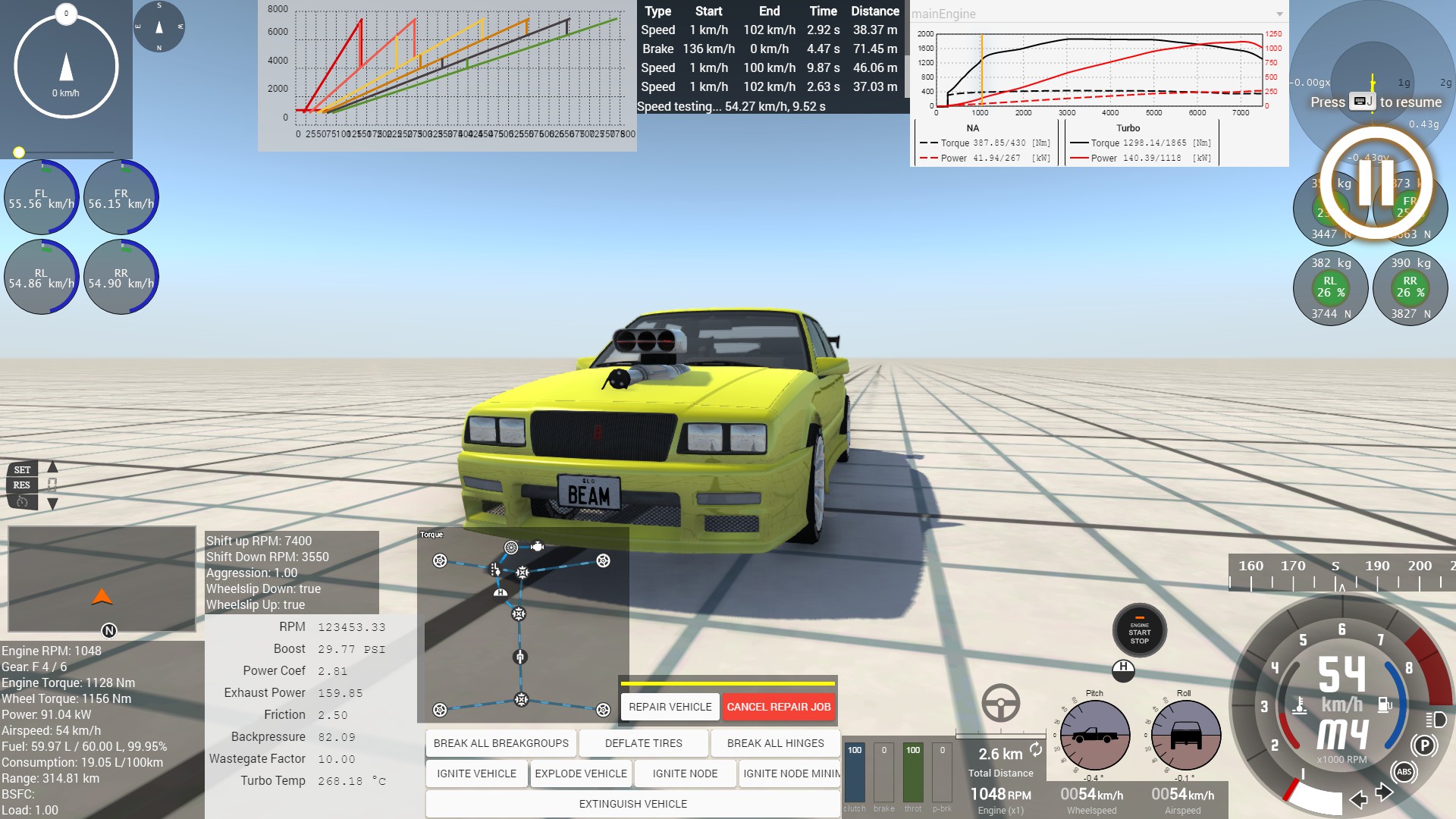Click the left turn signal arrow
The width and height of the screenshot is (1456, 819).
coord(1358,799)
